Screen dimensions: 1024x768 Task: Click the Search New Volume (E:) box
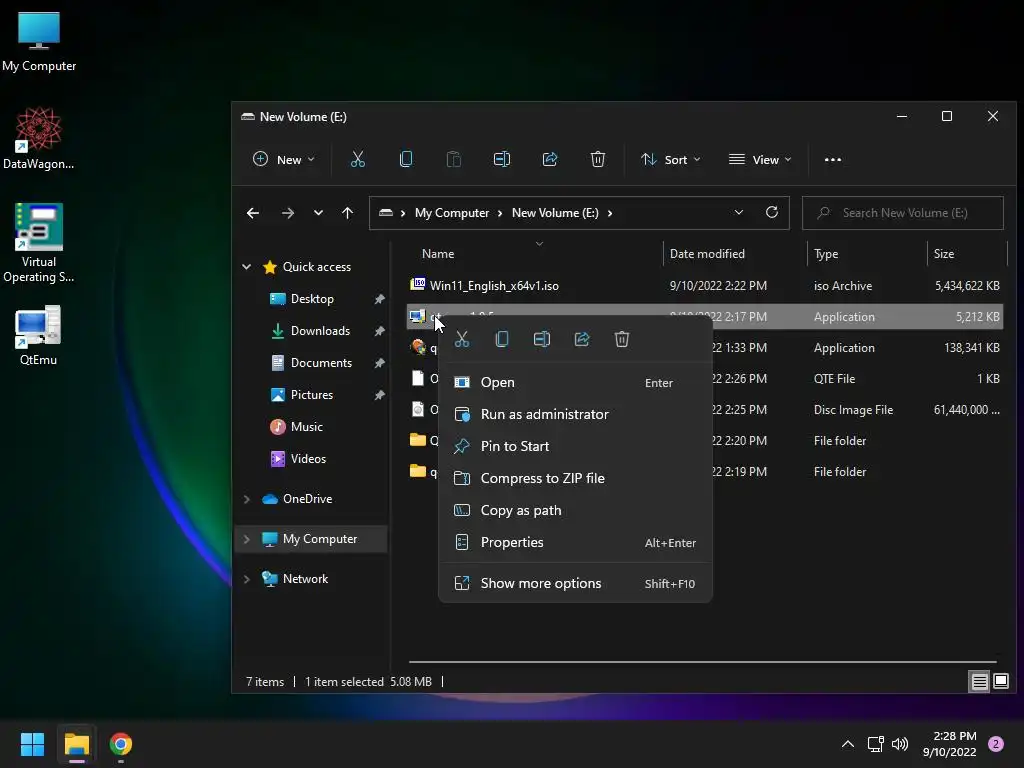point(903,213)
